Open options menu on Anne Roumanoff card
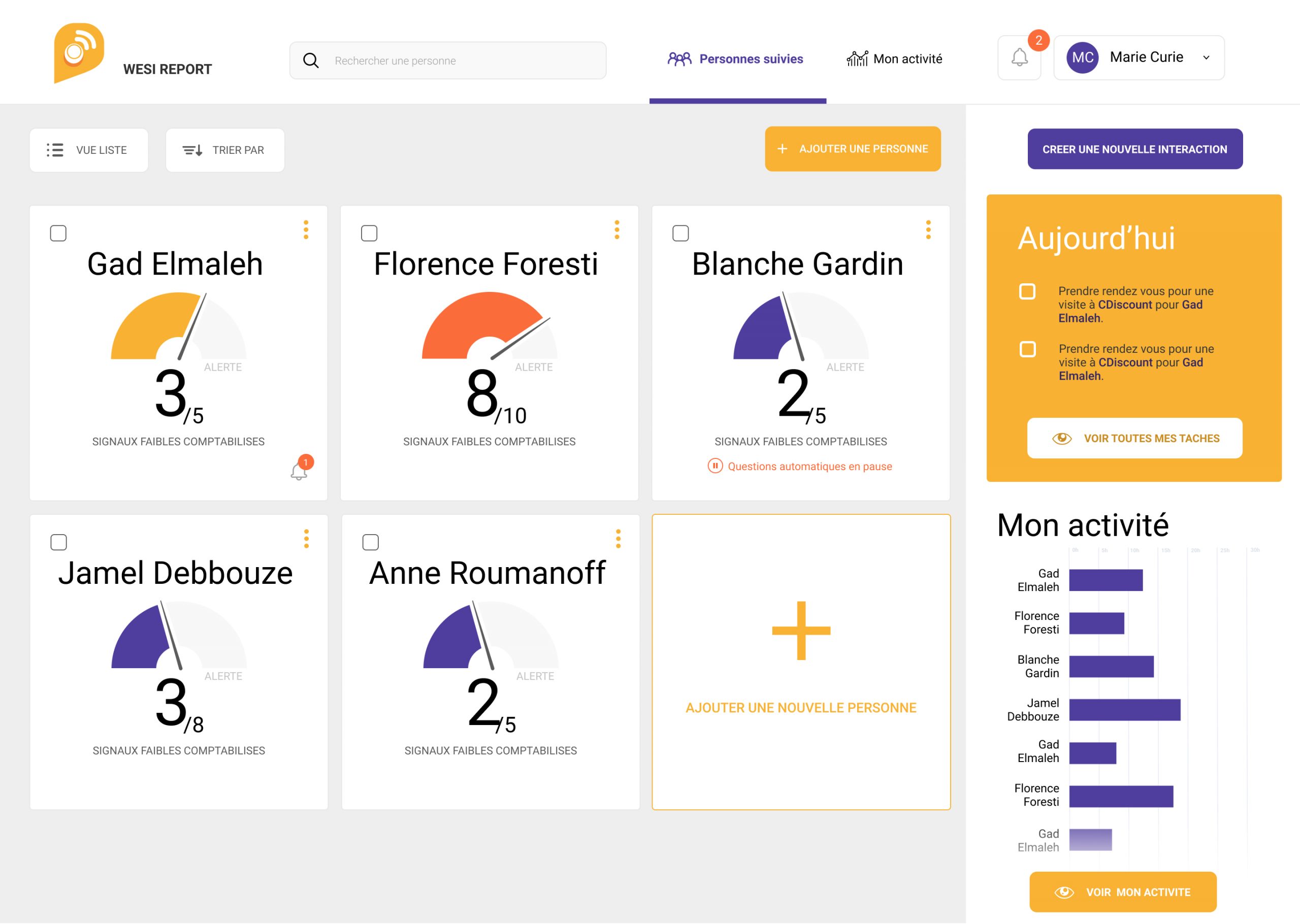1300x924 pixels. (618, 538)
